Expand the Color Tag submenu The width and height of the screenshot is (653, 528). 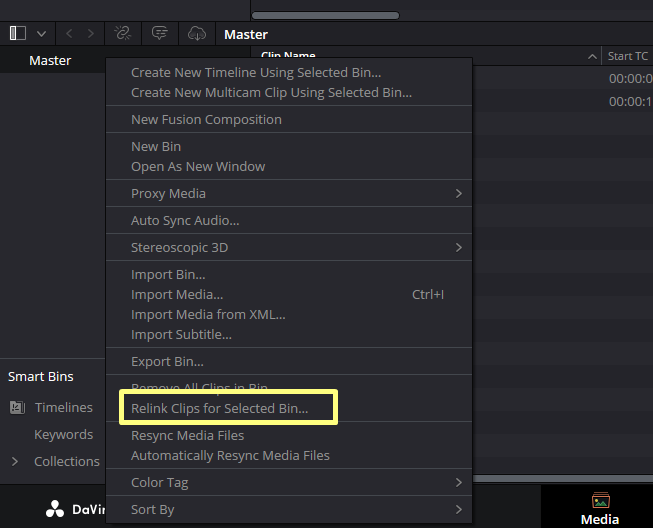point(289,483)
